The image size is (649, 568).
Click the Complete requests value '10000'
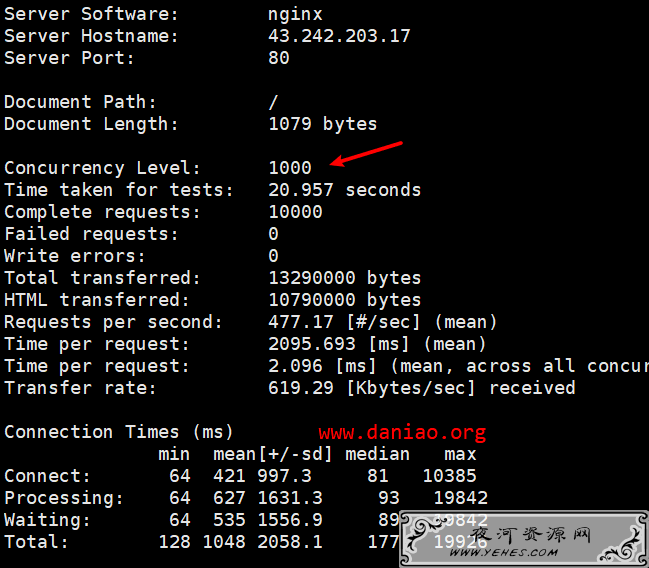[295, 212]
